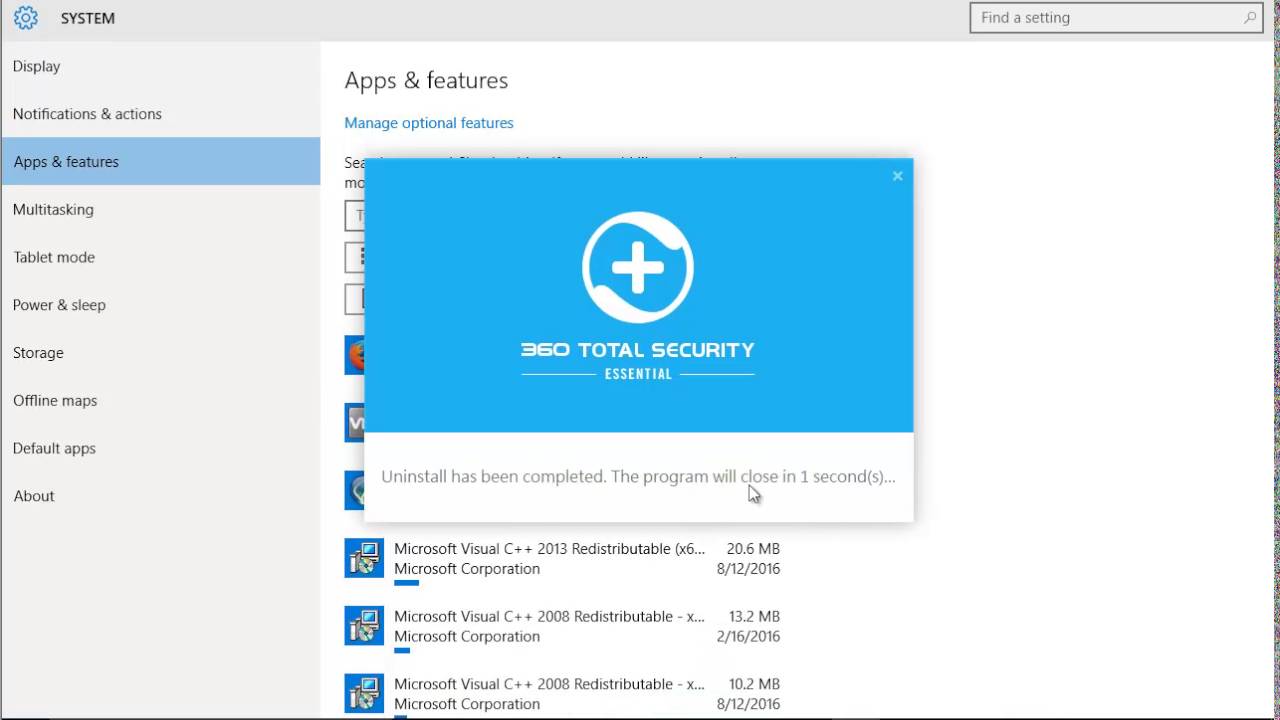
Task: Click the SYSTEM title text
Action: point(88,18)
